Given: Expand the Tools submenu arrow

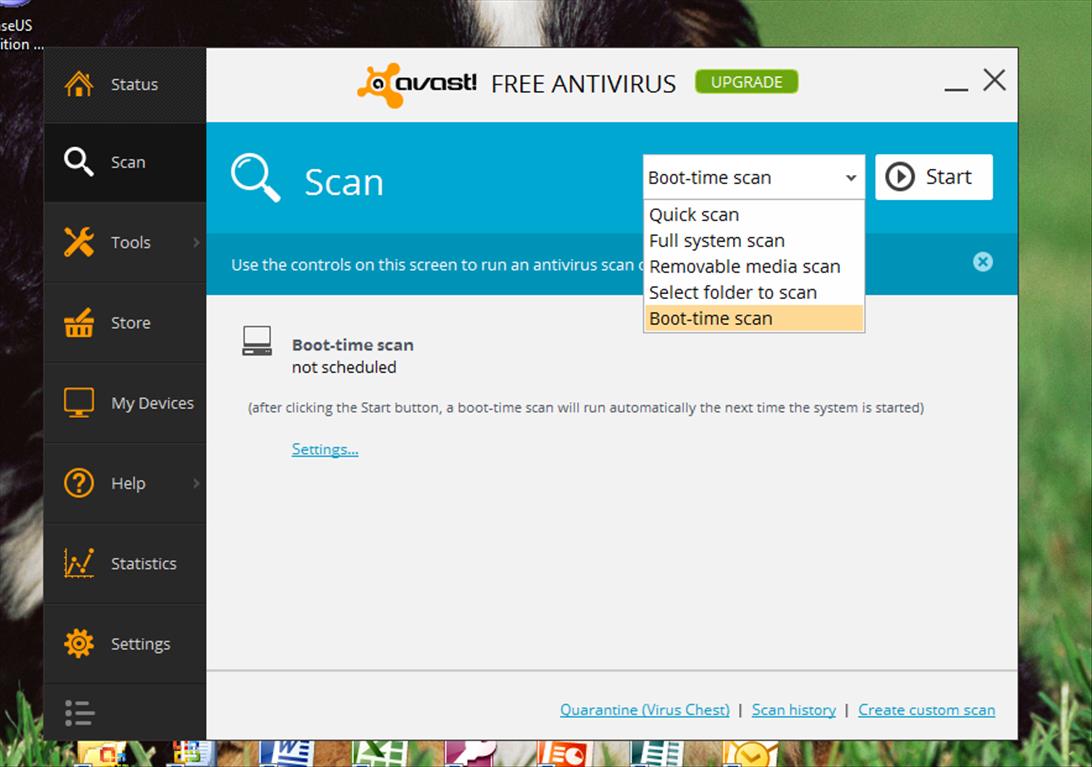Looking at the screenshot, I should 196,242.
